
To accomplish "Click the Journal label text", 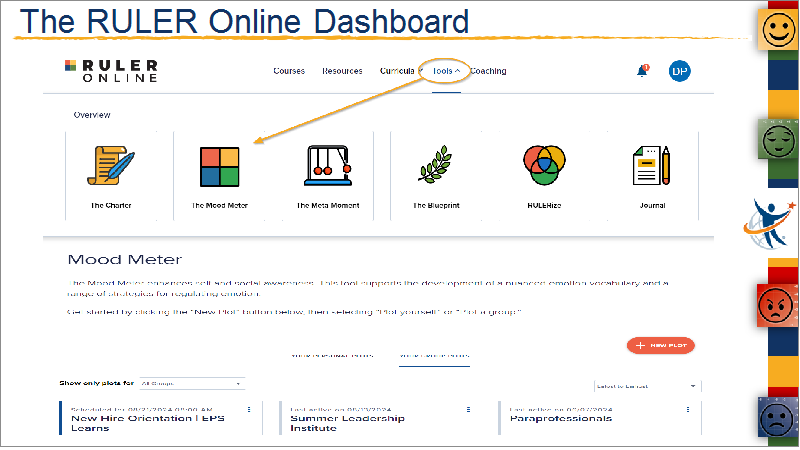I will point(652,206).
